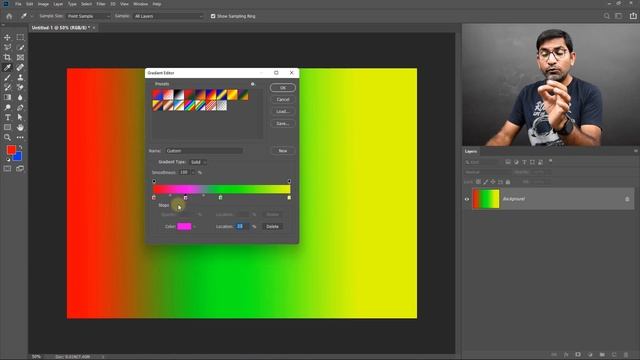Click the share icon at top right
Viewport: 640px width, 360px height.
pos(633,16)
